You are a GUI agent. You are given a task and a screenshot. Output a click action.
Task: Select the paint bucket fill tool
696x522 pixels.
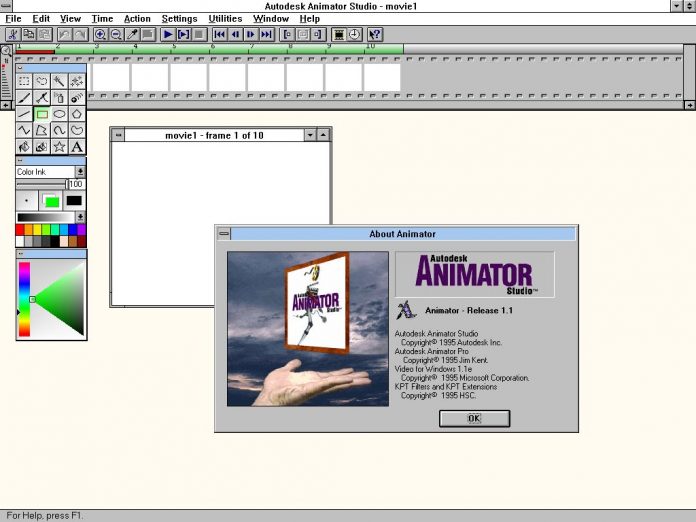[24, 147]
